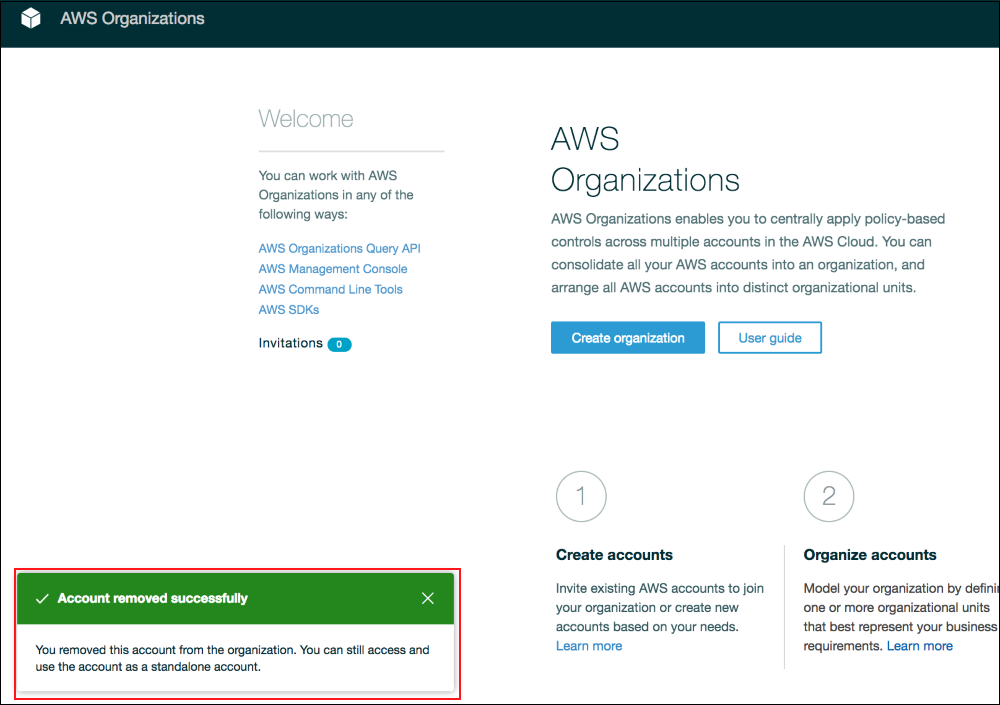Click the Create accounts heading
The width and height of the screenshot is (1000, 705).
614,555
